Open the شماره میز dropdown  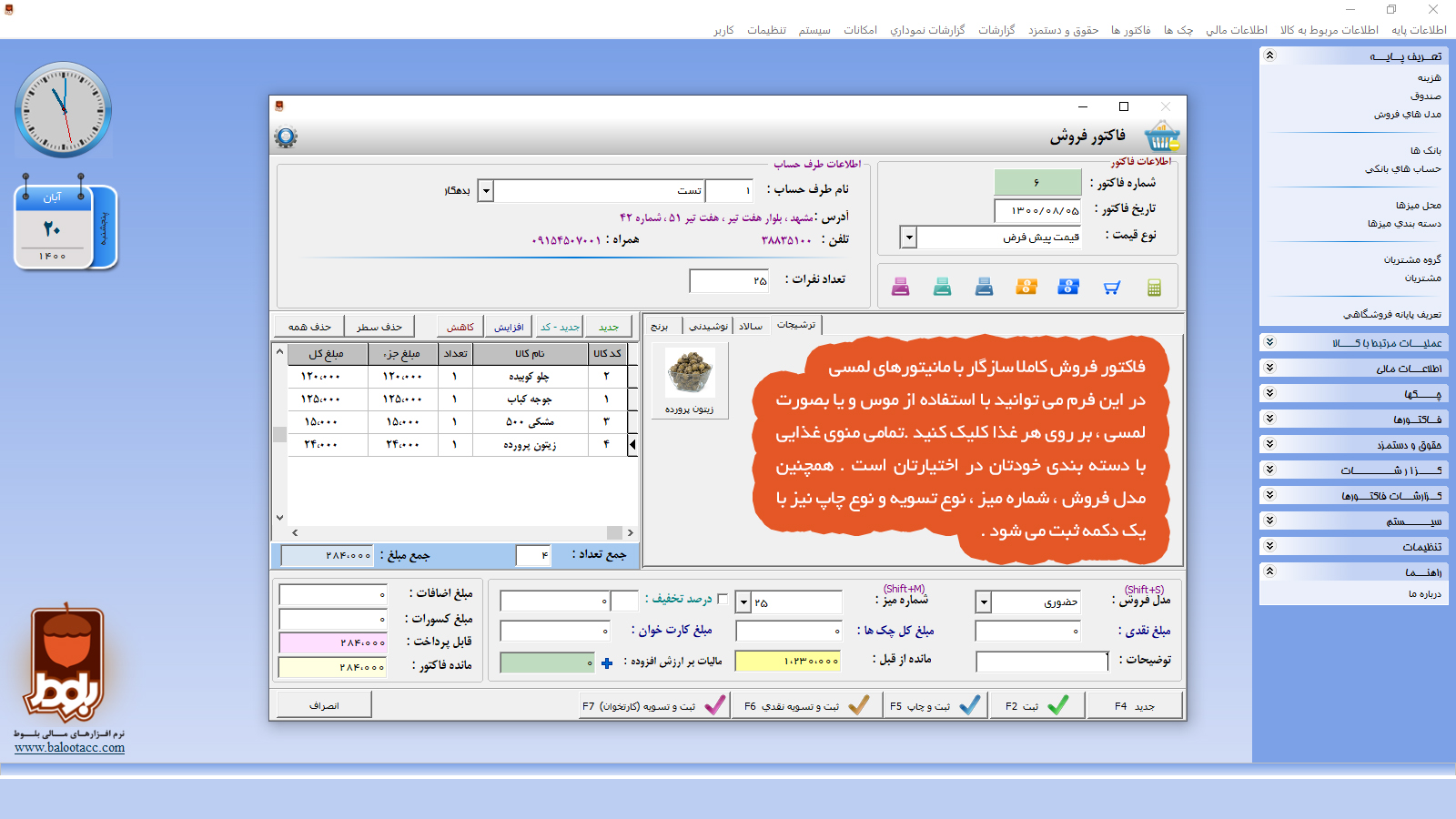coord(743,602)
